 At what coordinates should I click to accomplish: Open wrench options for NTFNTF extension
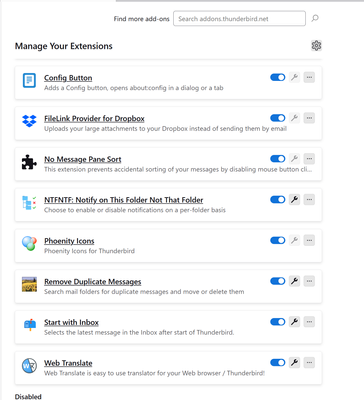click(x=294, y=200)
